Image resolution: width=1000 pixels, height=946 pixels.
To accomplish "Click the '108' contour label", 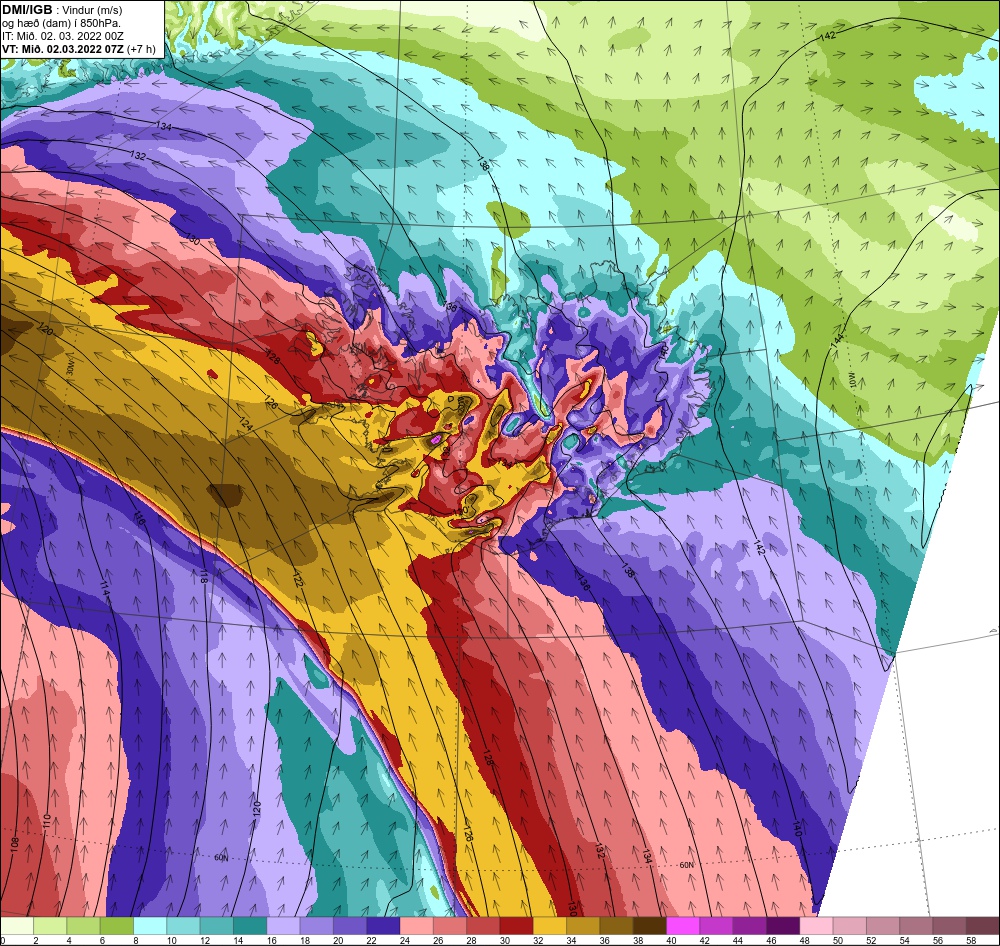I will point(15,844).
